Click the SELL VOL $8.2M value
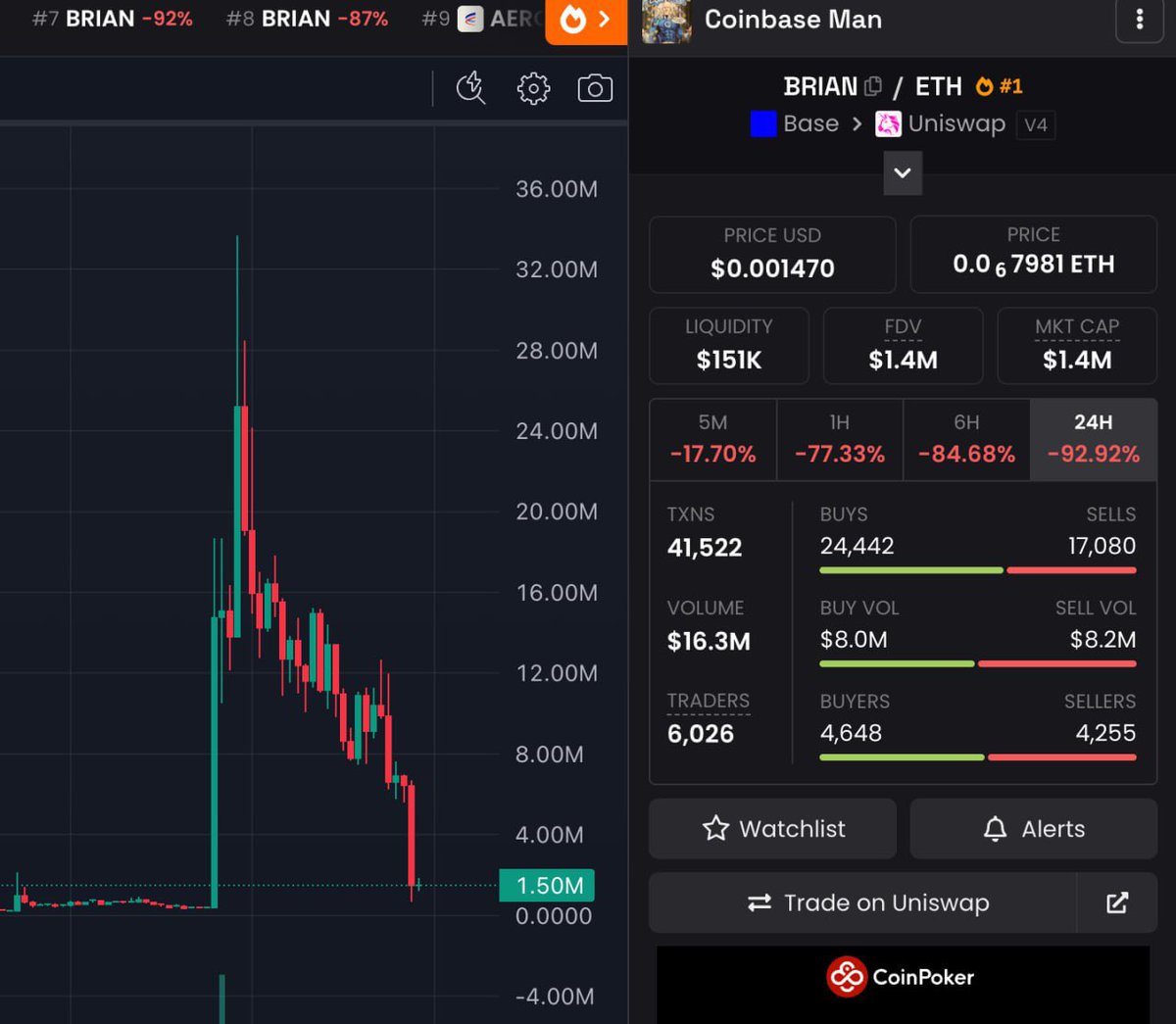The image size is (1176, 1024). pos(1102,640)
